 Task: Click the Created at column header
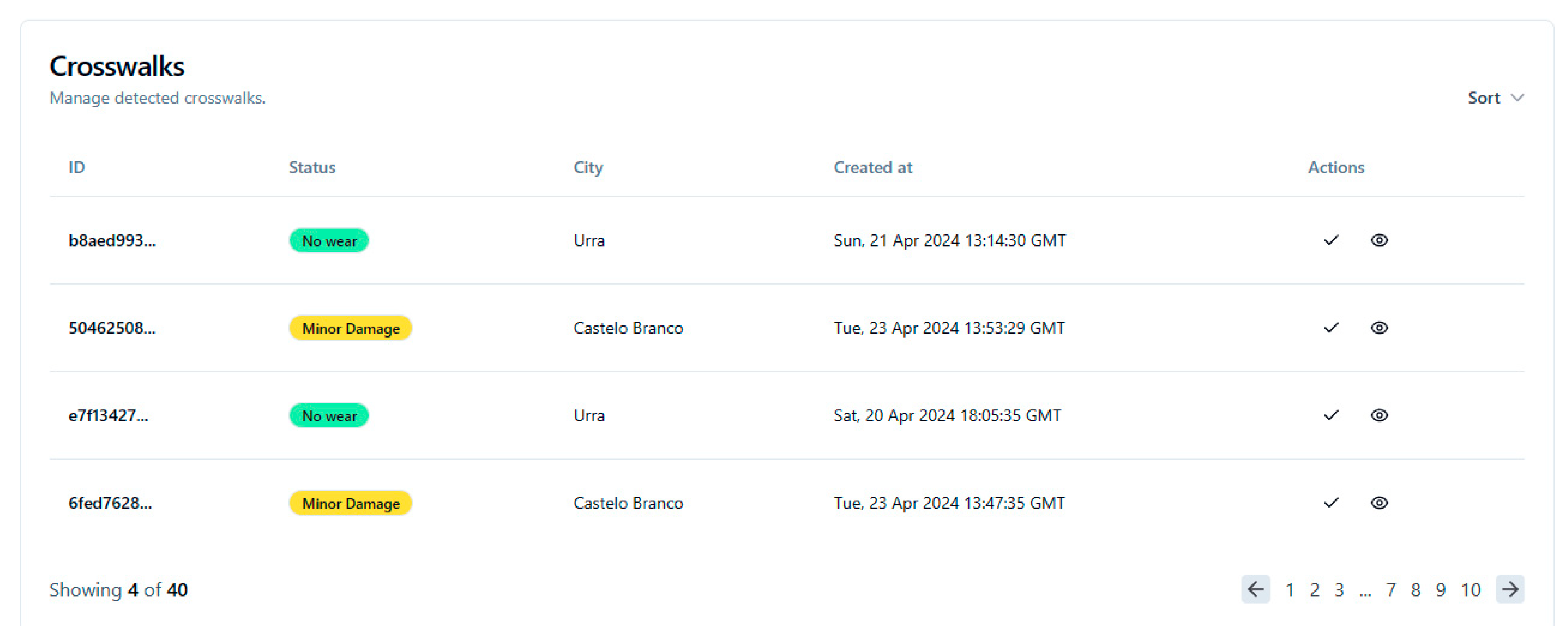(872, 167)
